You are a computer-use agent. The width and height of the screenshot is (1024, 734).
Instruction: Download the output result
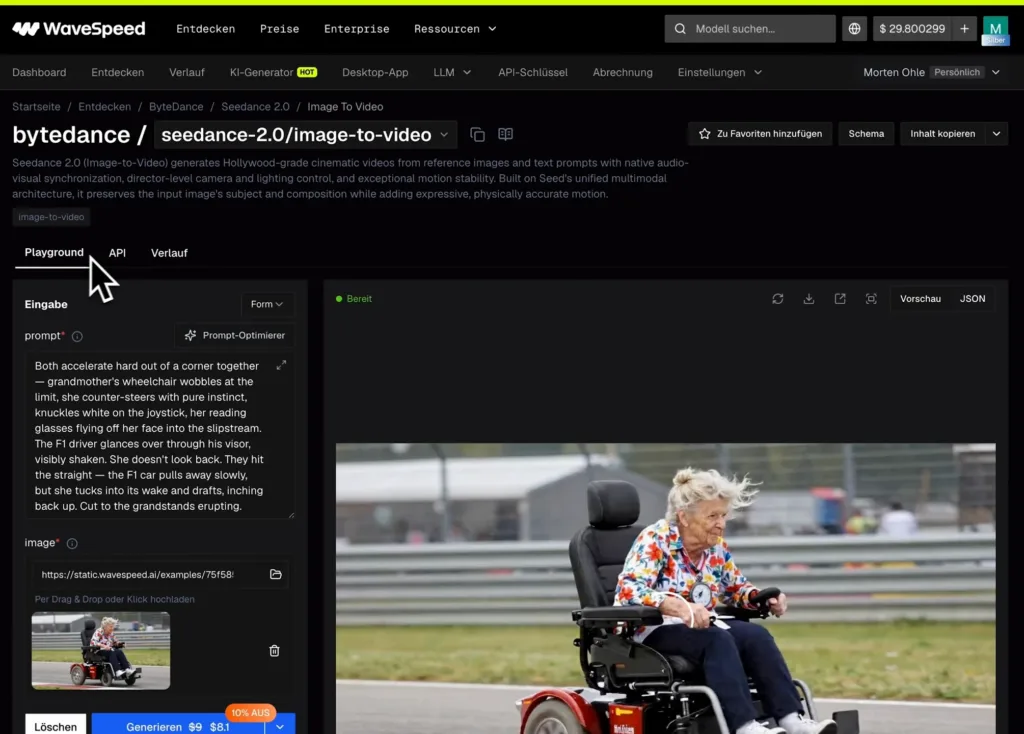(808, 298)
